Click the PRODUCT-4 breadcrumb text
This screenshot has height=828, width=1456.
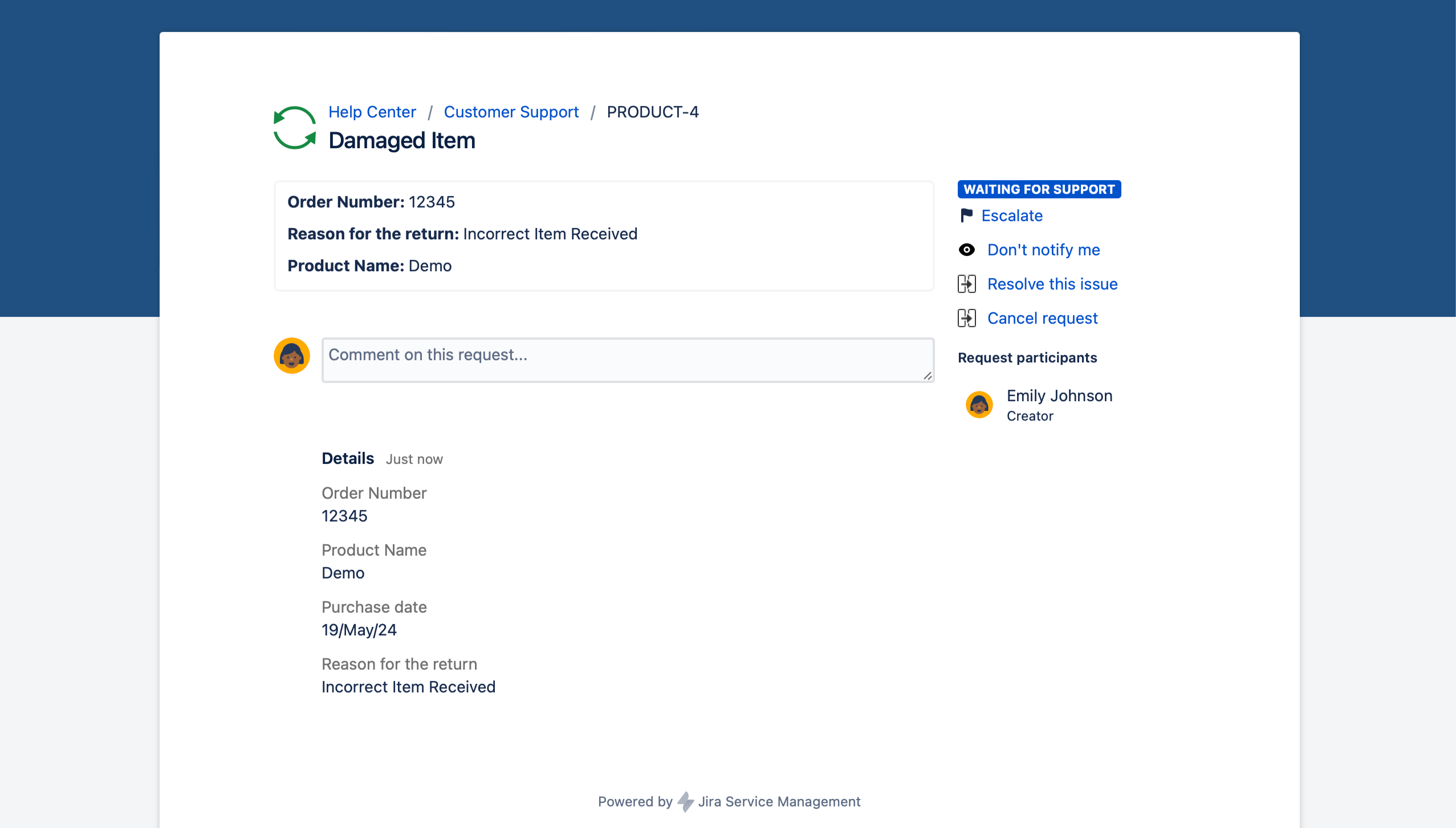point(652,112)
